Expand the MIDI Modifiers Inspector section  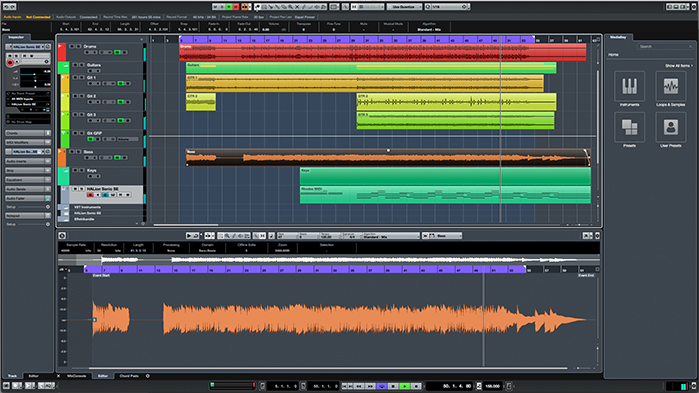28,142
